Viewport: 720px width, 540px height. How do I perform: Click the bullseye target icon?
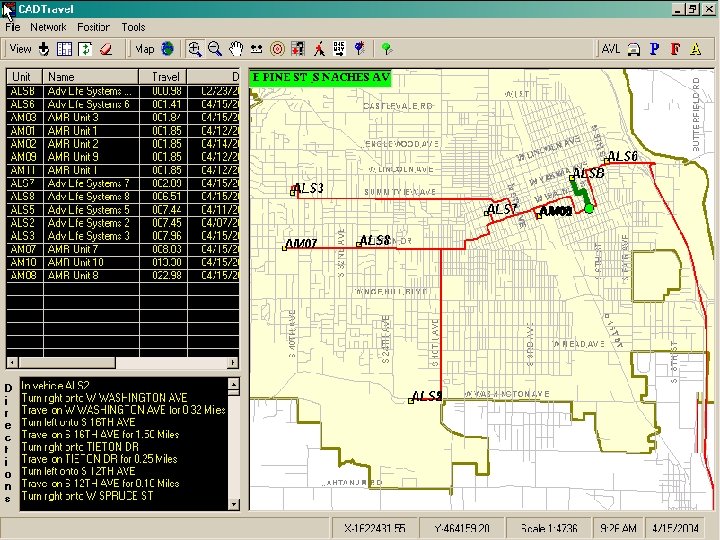[x=277, y=49]
